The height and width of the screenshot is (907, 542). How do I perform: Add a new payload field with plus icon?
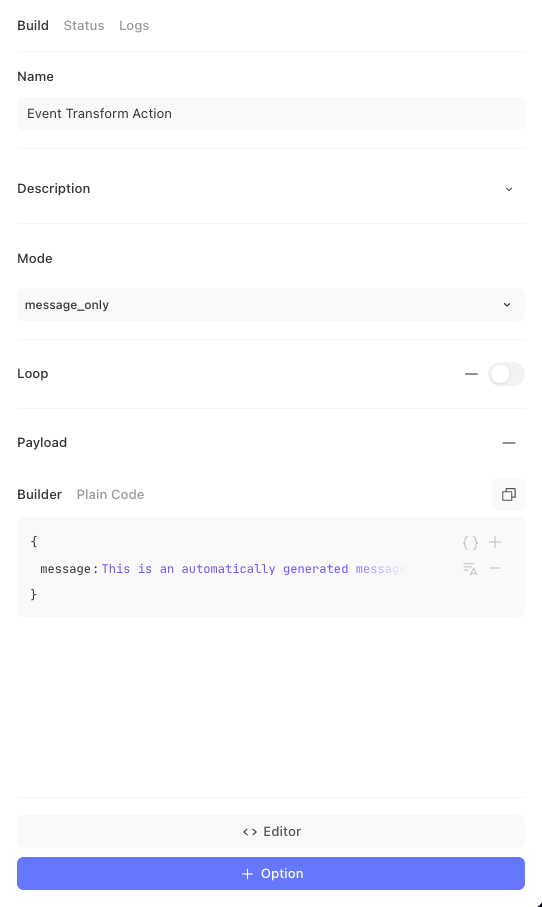point(495,542)
